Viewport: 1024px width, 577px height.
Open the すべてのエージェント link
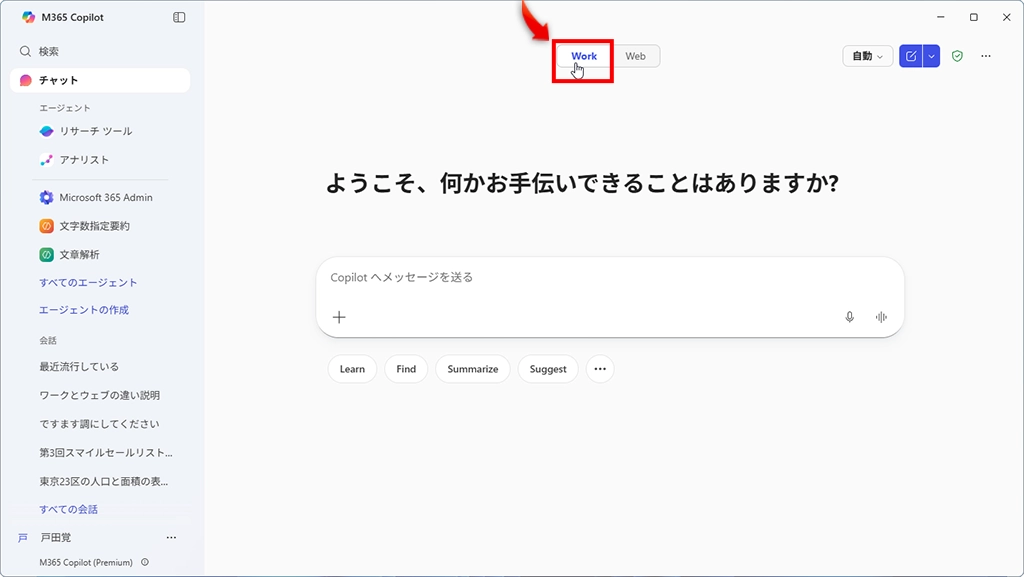click(88, 283)
